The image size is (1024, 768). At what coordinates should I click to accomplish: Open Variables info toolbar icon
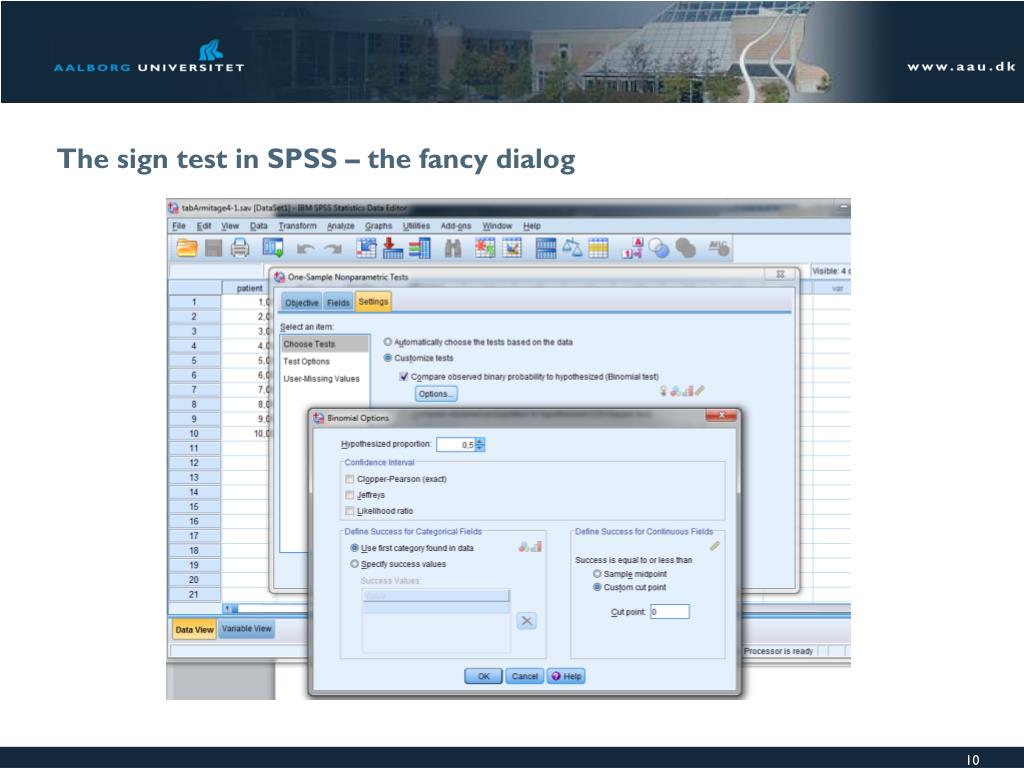click(x=420, y=248)
